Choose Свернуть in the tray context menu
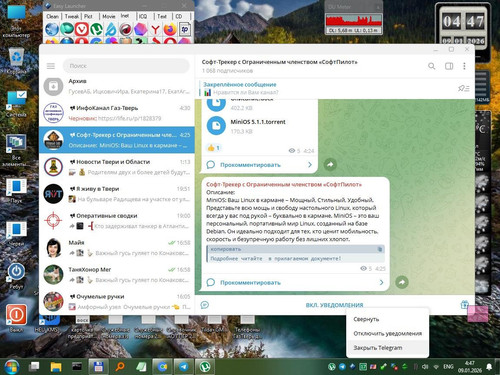500x375 pixels. (388, 319)
